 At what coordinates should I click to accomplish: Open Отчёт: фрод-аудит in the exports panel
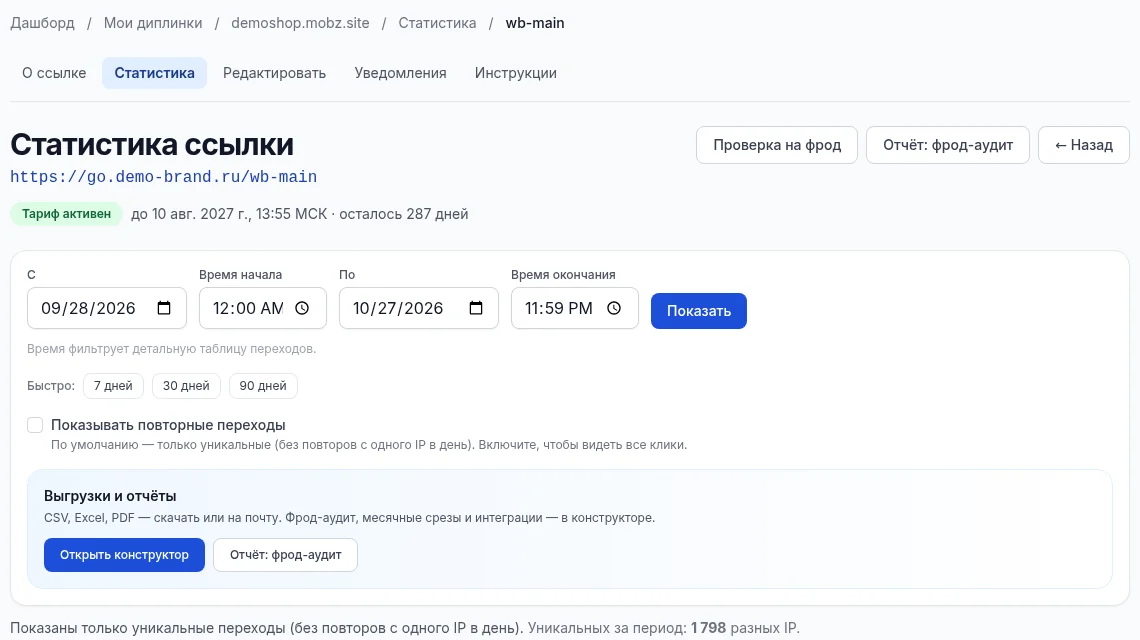pos(285,555)
